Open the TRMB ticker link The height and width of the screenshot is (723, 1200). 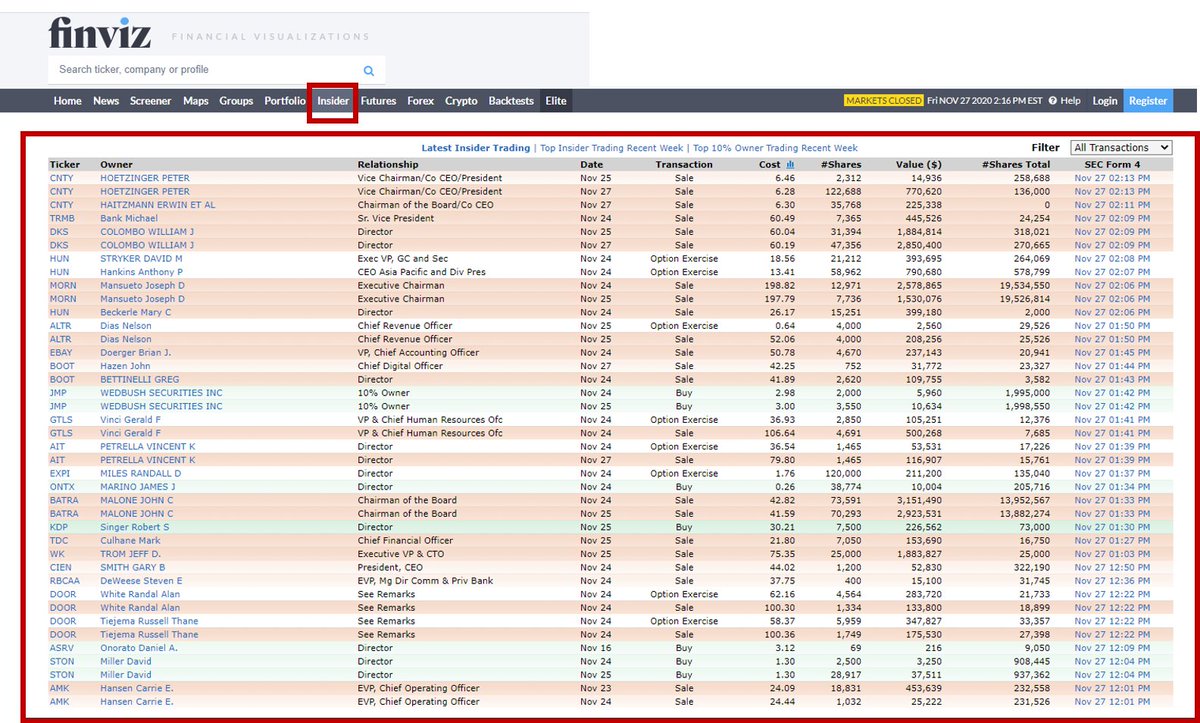pyautogui.click(x=62, y=218)
